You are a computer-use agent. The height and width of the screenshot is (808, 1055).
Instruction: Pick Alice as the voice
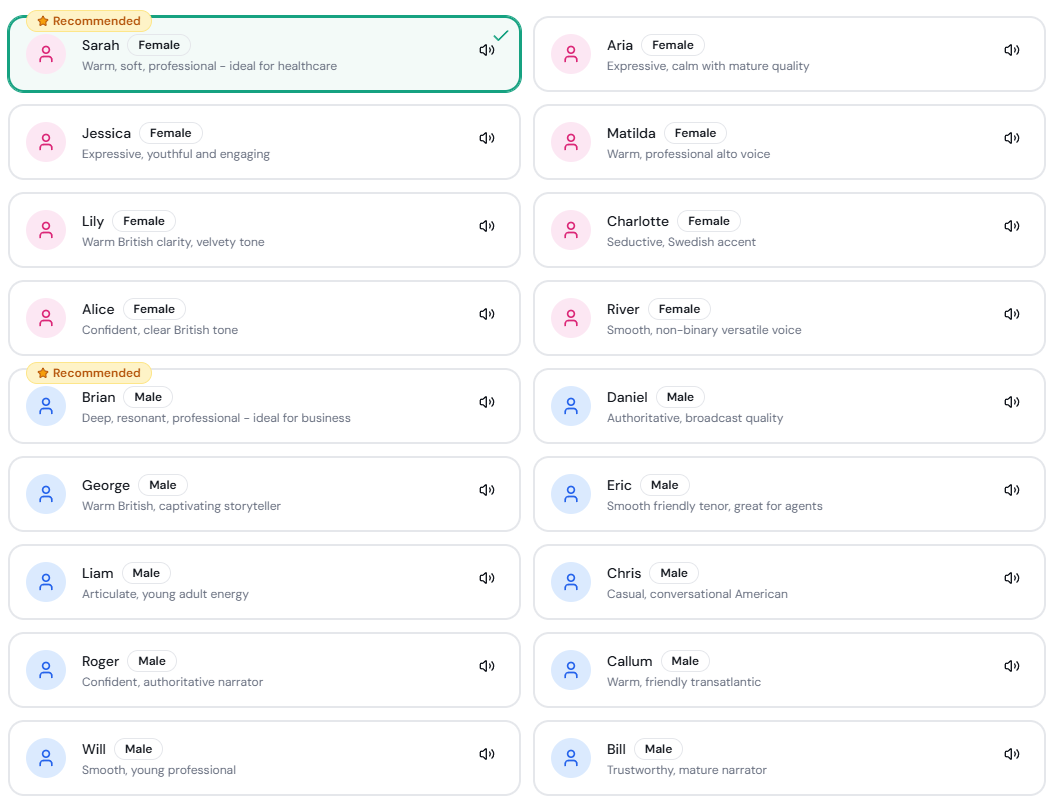tap(264, 318)
